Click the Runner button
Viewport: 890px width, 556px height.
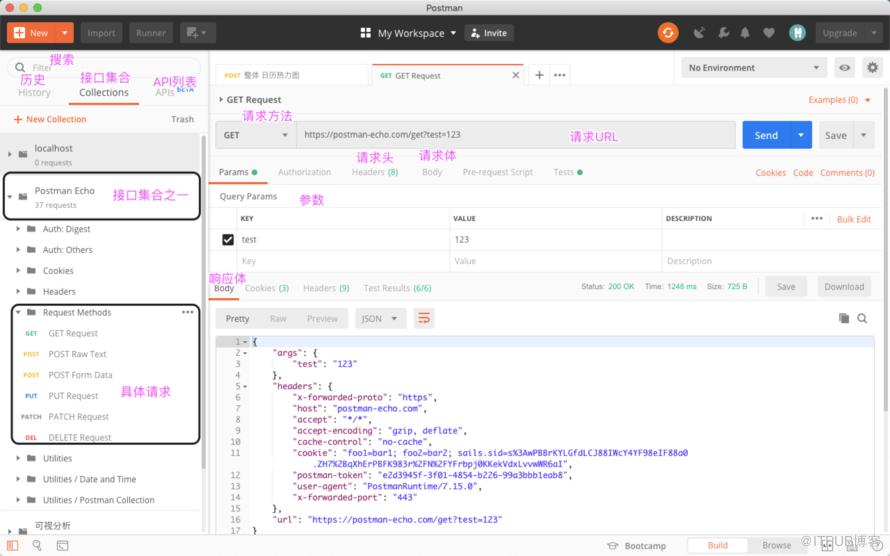click(150, 33)
